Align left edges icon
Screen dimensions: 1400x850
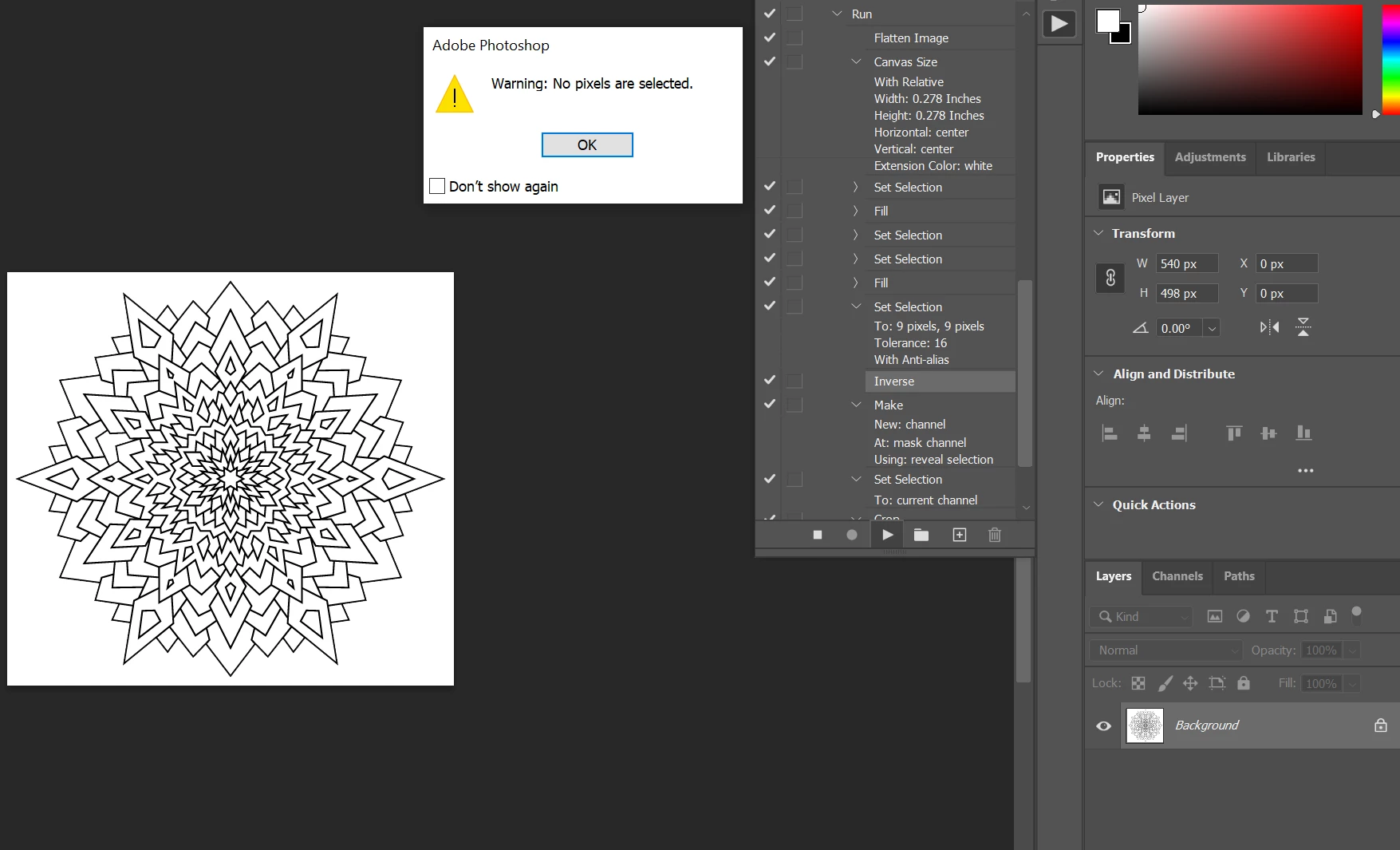point(1110,433)
